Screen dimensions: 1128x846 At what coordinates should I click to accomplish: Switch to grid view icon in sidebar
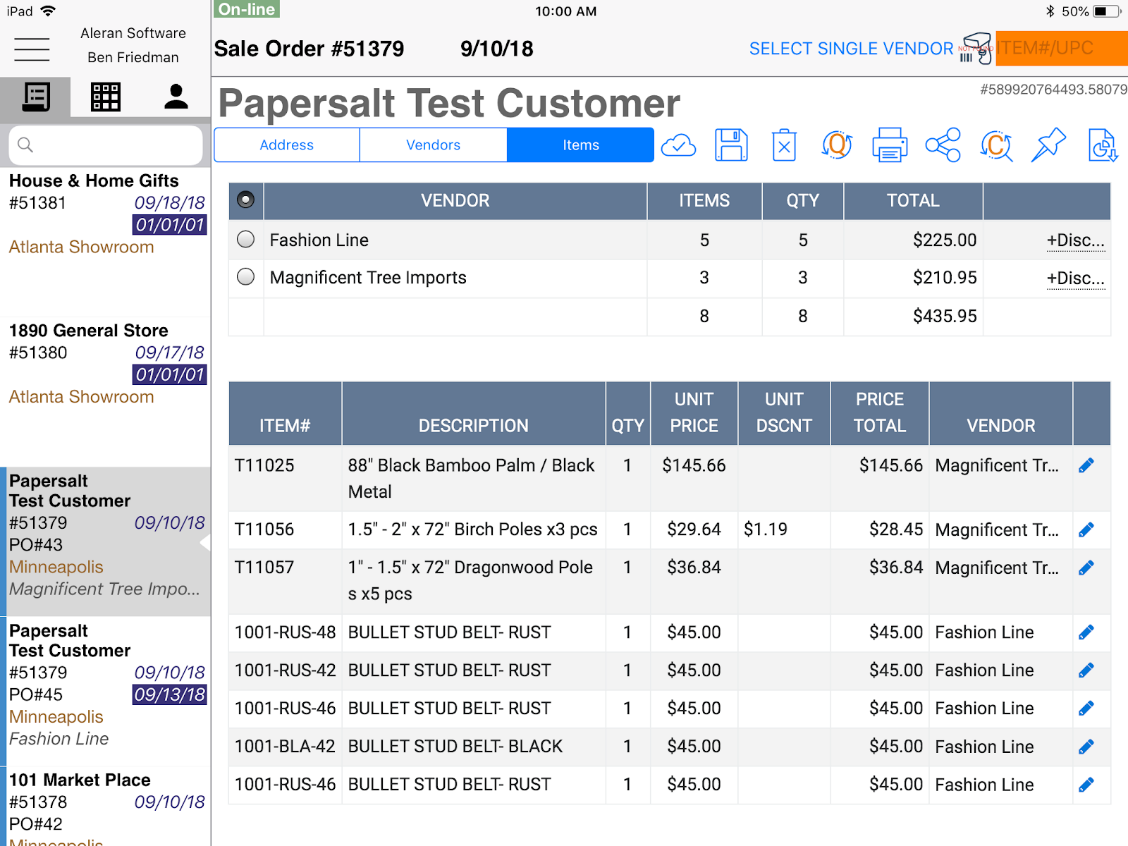pos(105,97)
